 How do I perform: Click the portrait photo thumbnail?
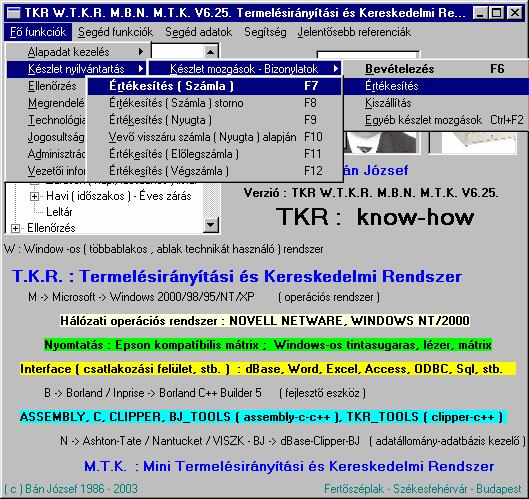pyautogui.click(x=381, y=142)
